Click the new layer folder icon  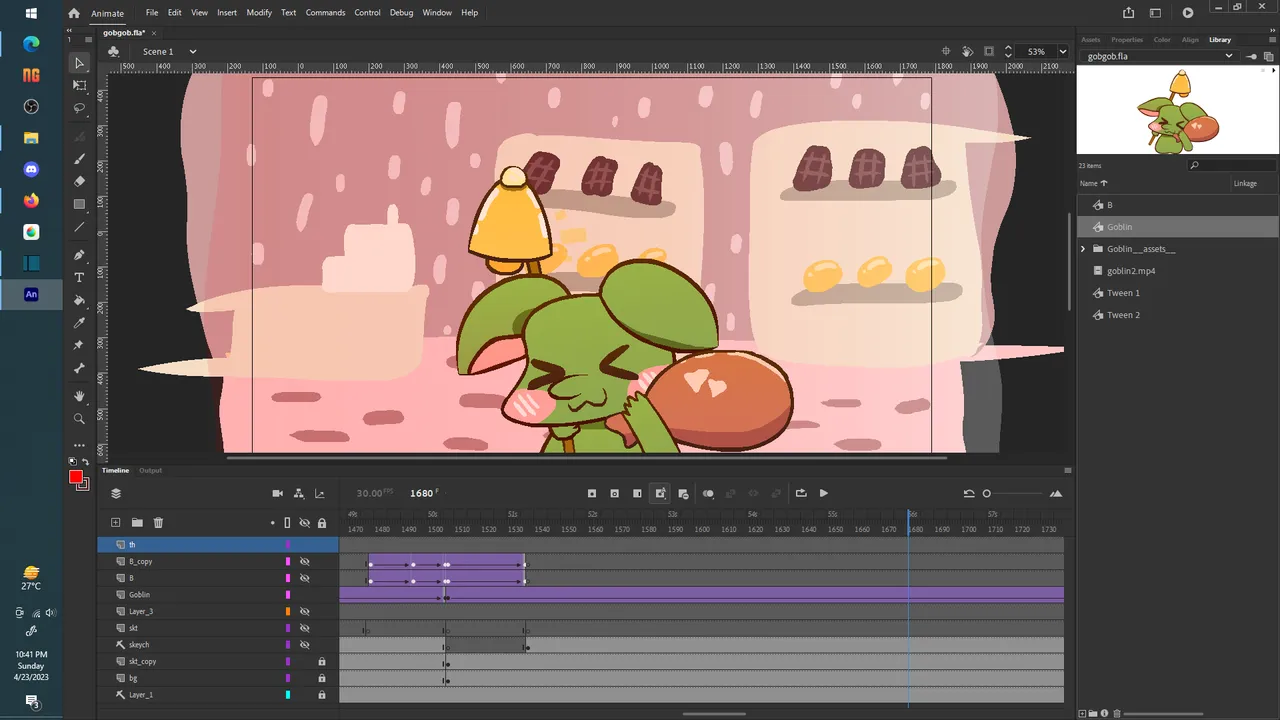tap(137, 523)
